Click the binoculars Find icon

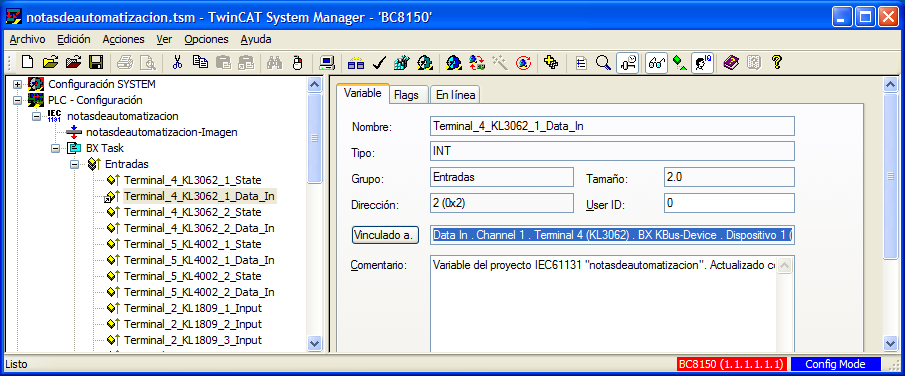(x=275, y=62)
